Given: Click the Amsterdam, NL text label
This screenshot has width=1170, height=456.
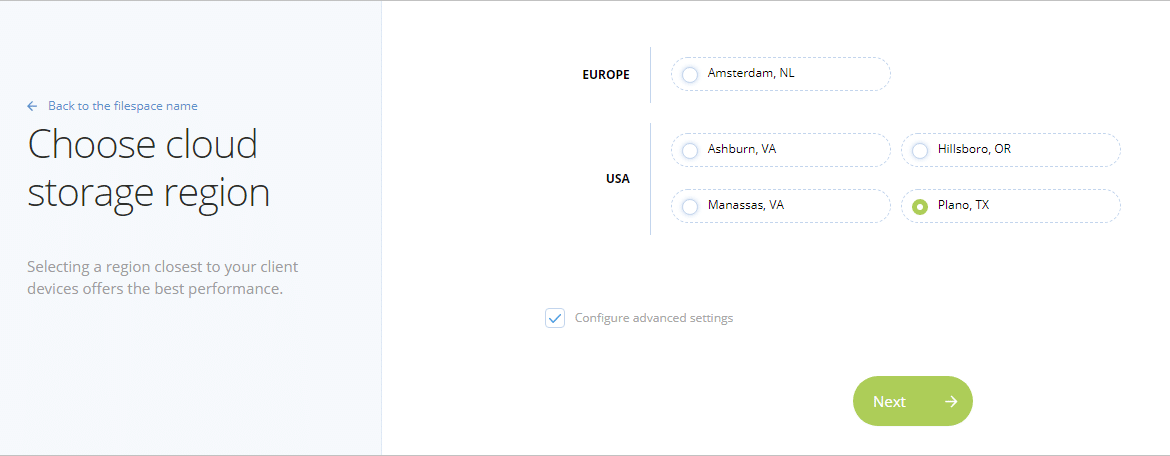Looking at the screenshot, I should pos(746,73).
